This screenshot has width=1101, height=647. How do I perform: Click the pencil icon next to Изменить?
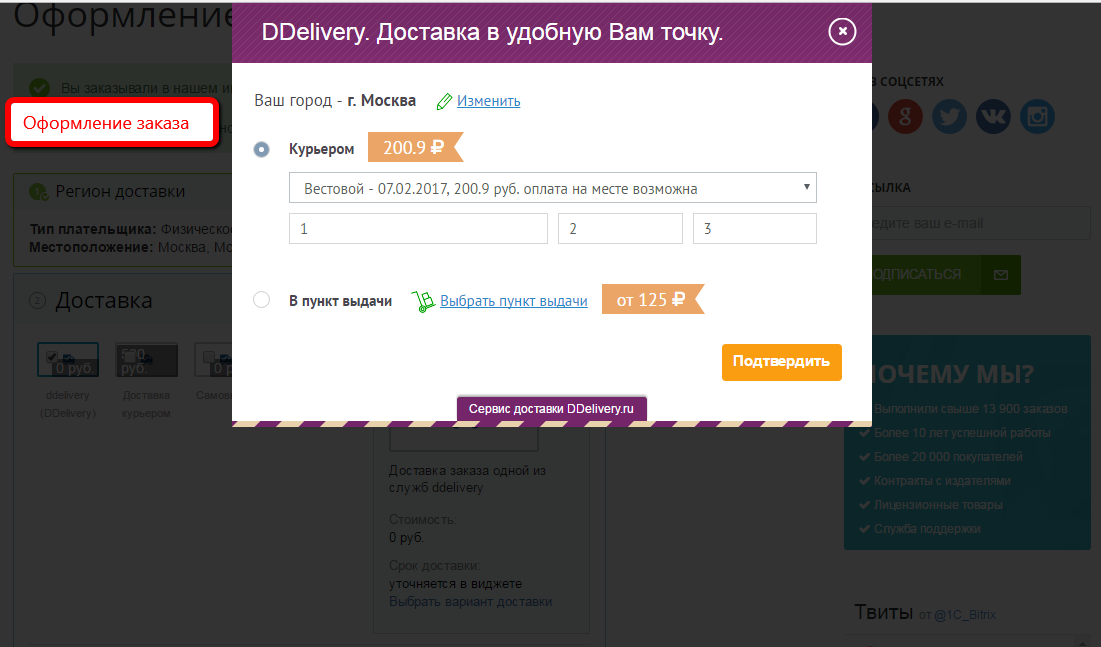pyautogui.click(x=445, y=101)
